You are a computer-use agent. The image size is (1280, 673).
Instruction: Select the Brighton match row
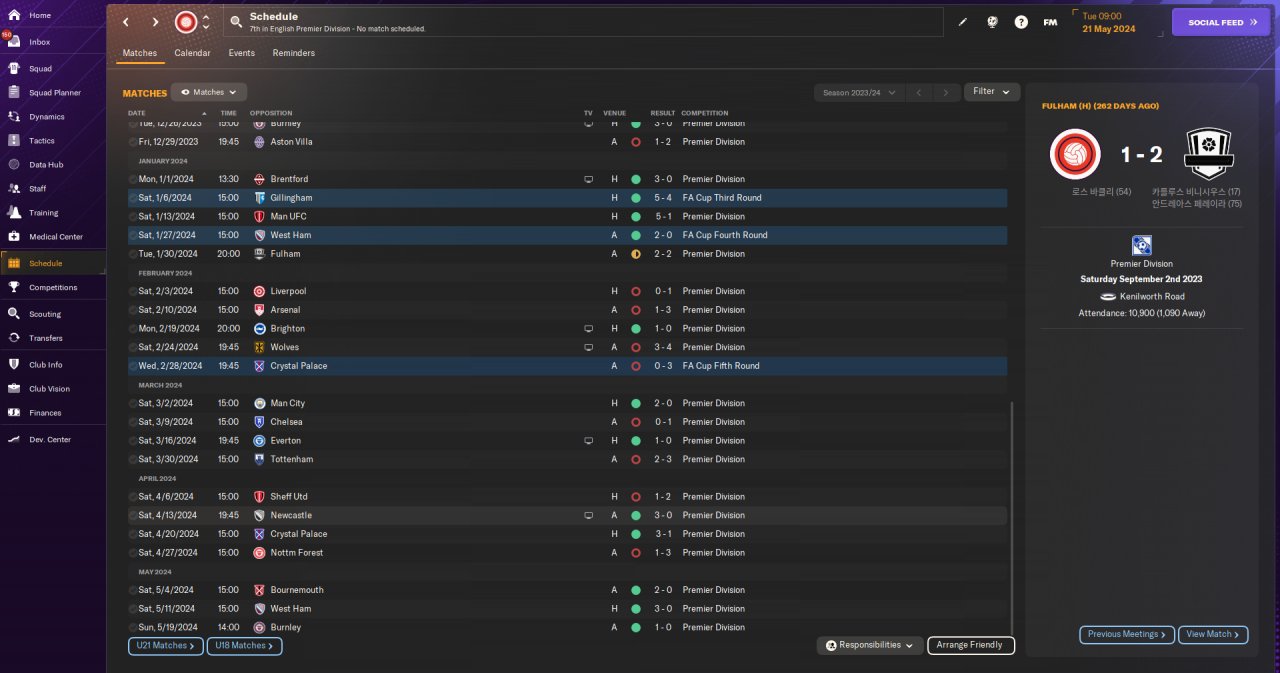[567, 328]
